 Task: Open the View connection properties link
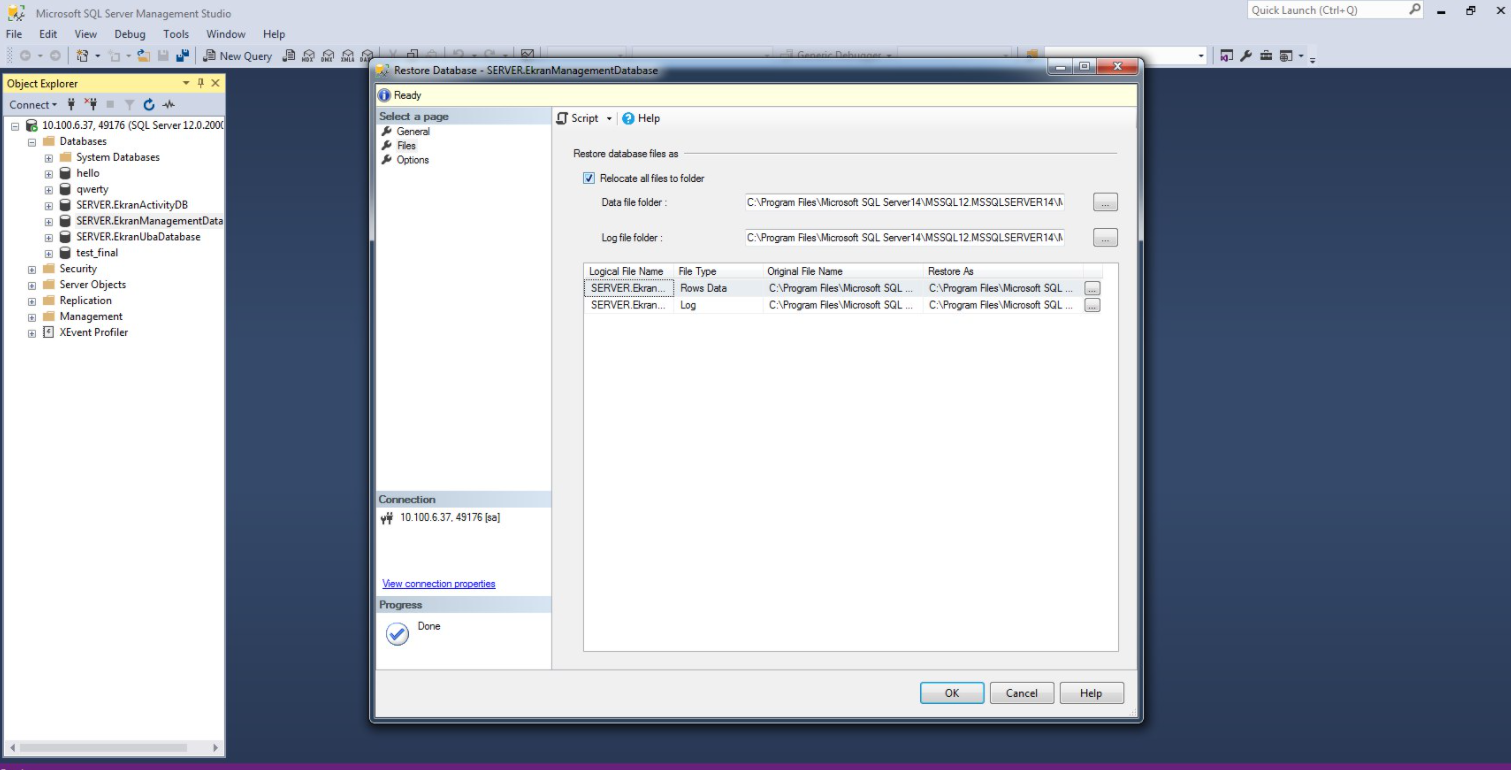[x=438, y=584]
